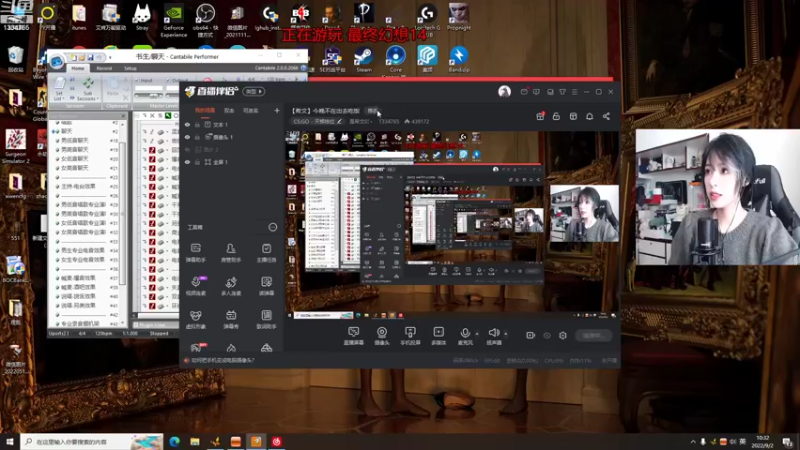Hide the 文本 1 source layer
This screenshot has height=450, width=800.
187,124
